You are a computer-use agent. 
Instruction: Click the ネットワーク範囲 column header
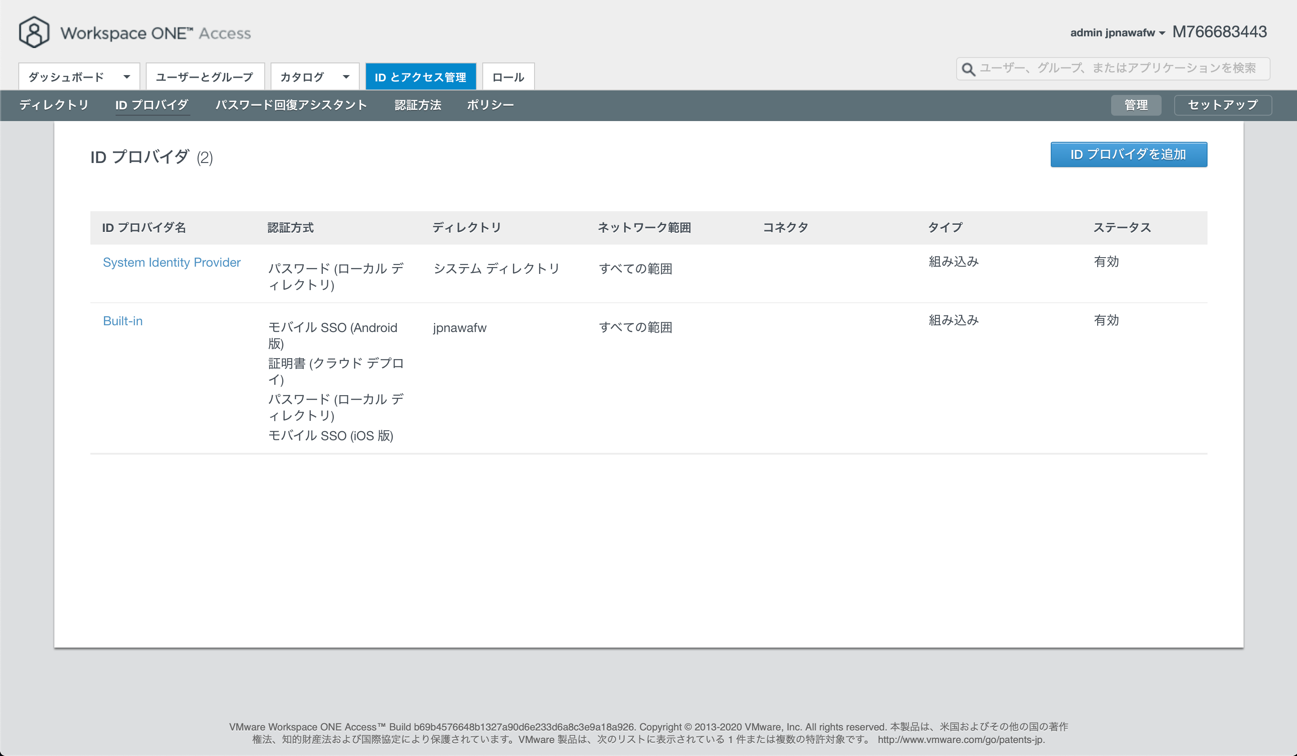coord(644,228)
